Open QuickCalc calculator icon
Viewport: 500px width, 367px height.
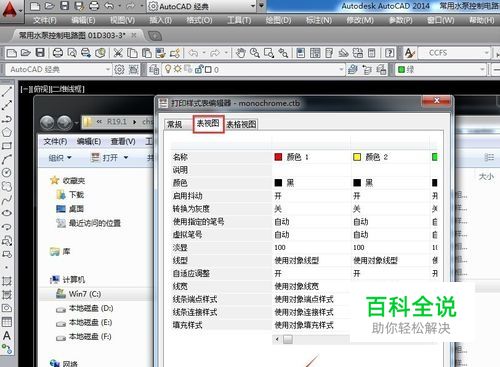click(x=372, y=53)
